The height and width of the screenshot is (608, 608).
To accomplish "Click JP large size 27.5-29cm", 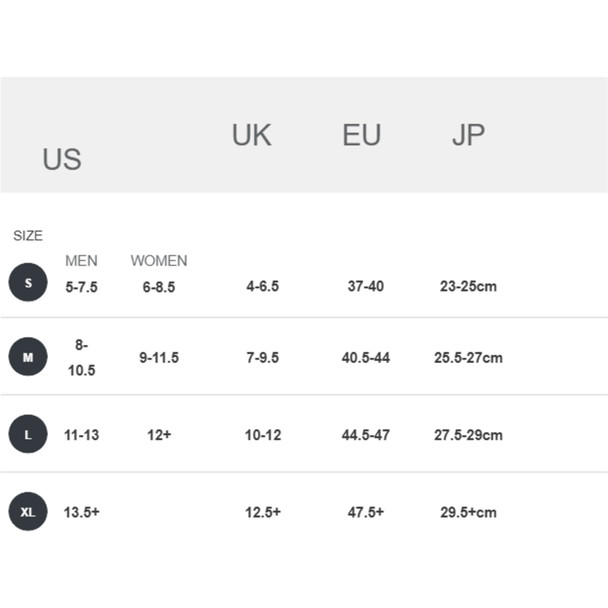I will [468, 435].
